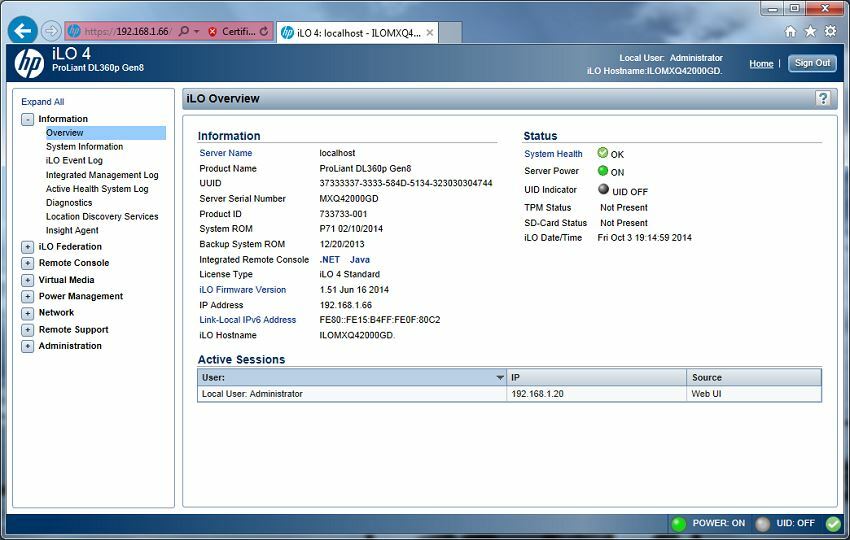Click the HP logo in header
Image resolution: width=850 pixels, height=540 pixels.
(x=29, y=63)
